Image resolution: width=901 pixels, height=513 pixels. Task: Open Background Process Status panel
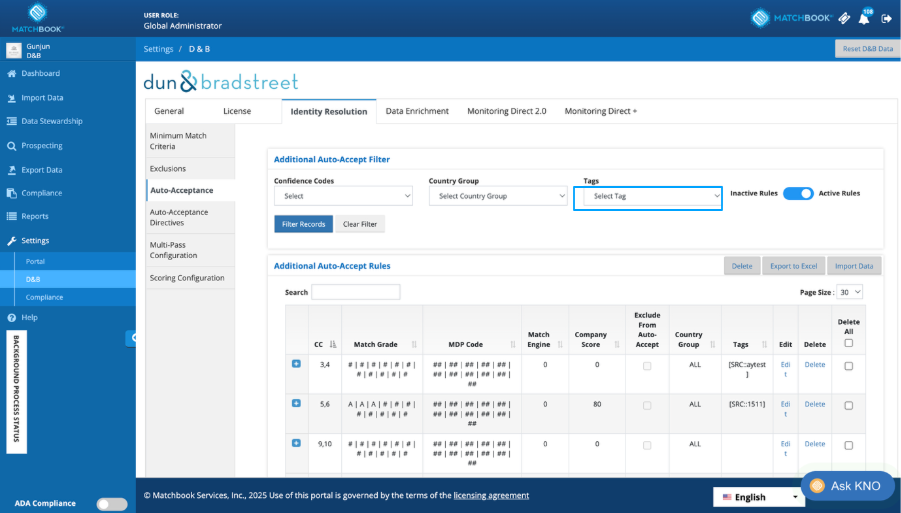(x=16, y=392)
